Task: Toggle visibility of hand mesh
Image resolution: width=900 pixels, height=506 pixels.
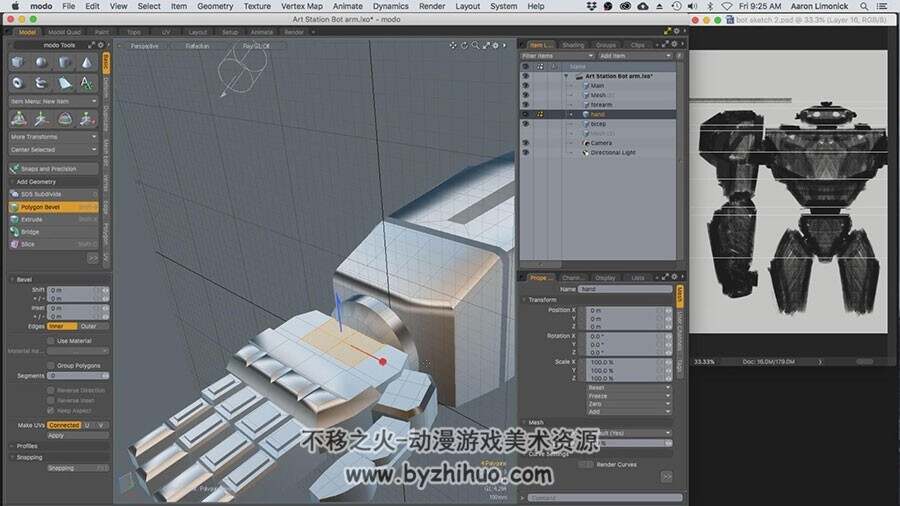Action: (x=525, y=114)
